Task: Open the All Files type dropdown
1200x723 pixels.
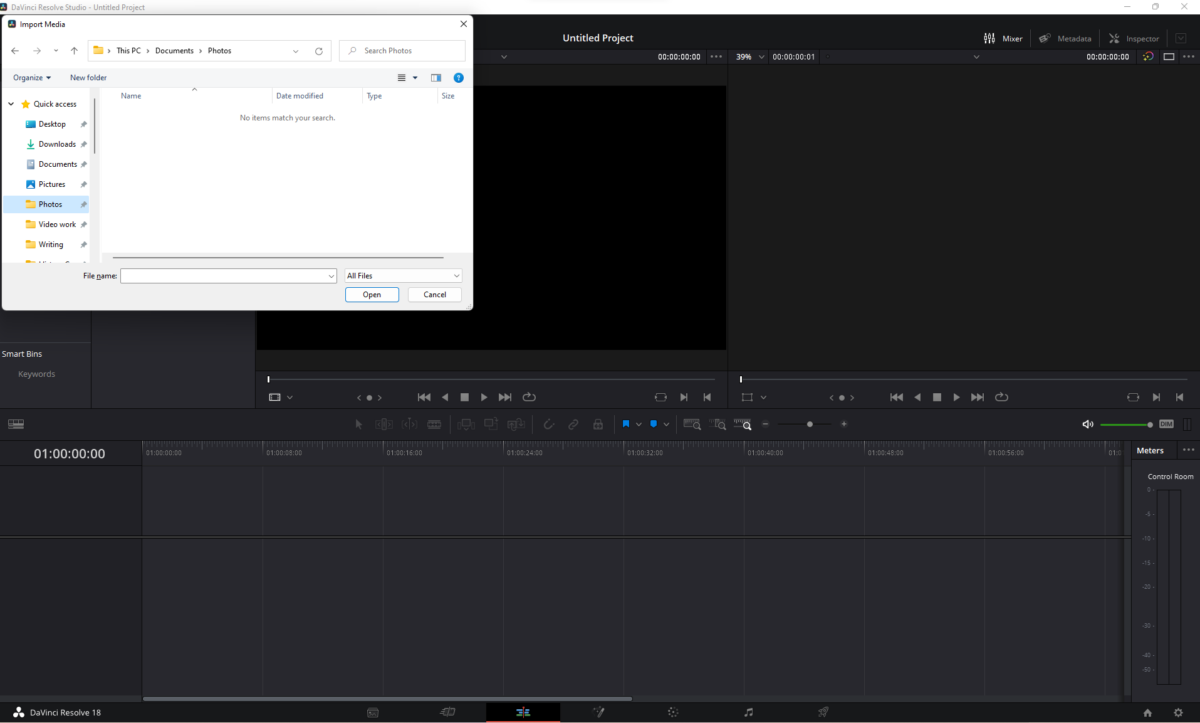Action: (x=402, y=276)
